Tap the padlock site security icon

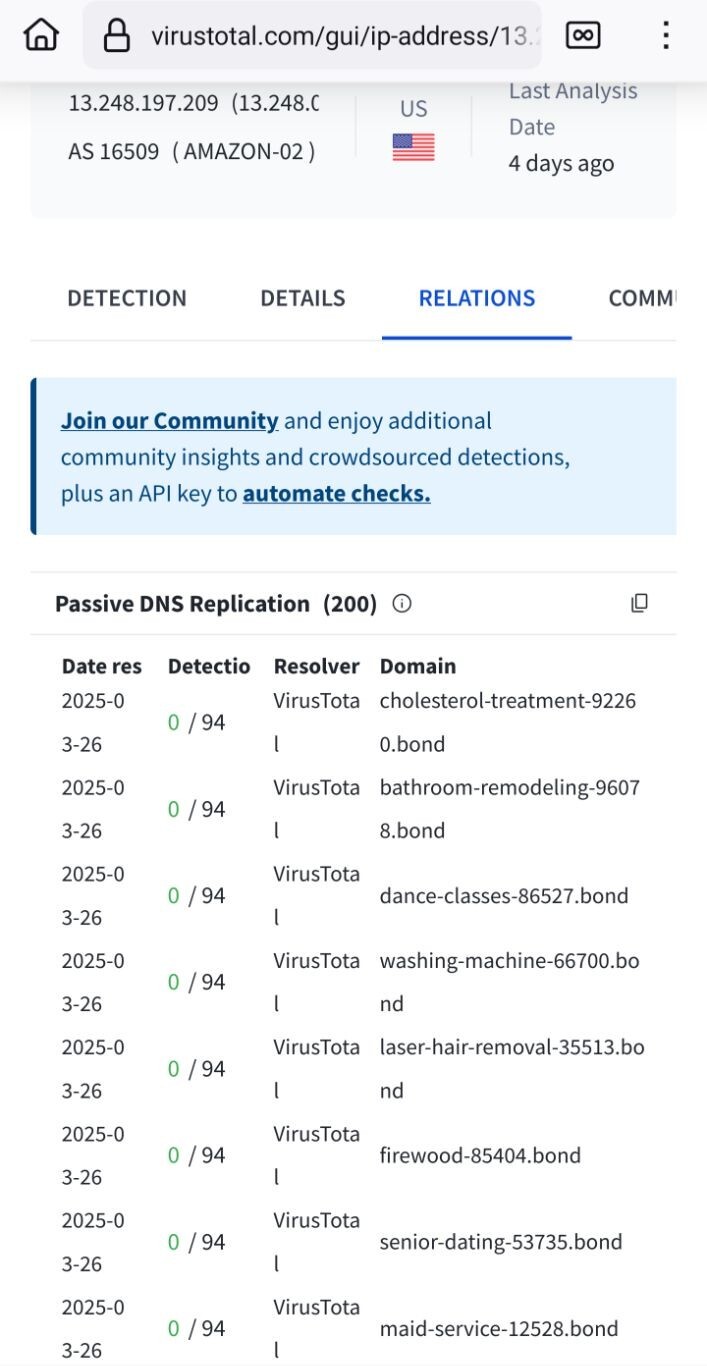[x=117, y=36]
